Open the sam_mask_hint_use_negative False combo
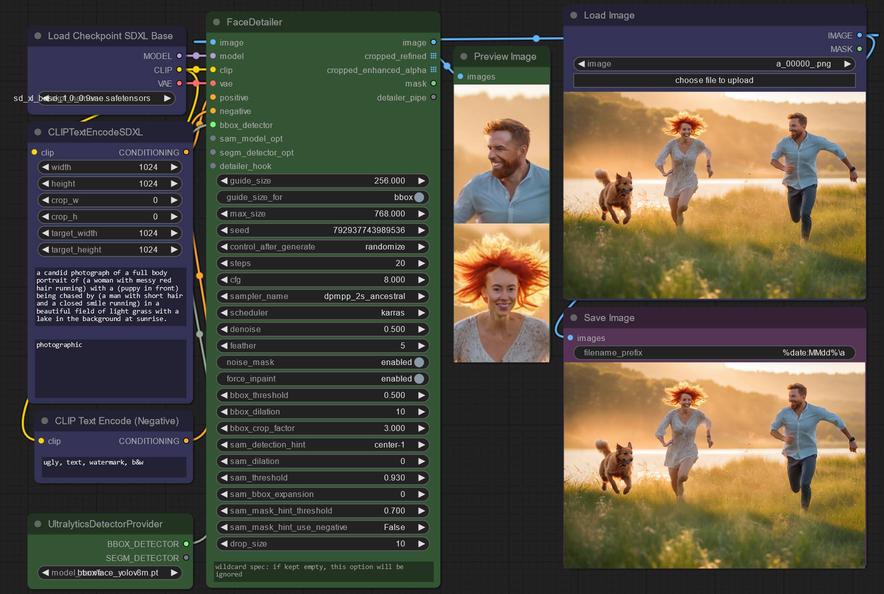The height and width of the screenshot is (594, 884). point(322,527)
